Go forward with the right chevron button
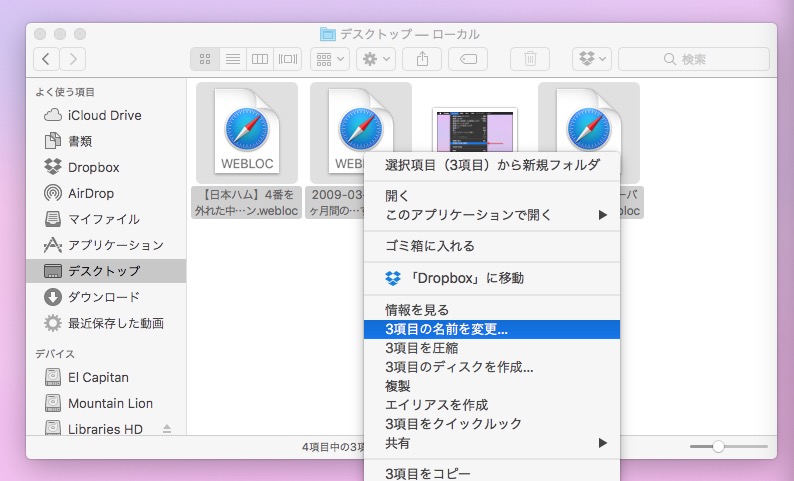This screenshot has height=481, width=794. coord(72,59)
